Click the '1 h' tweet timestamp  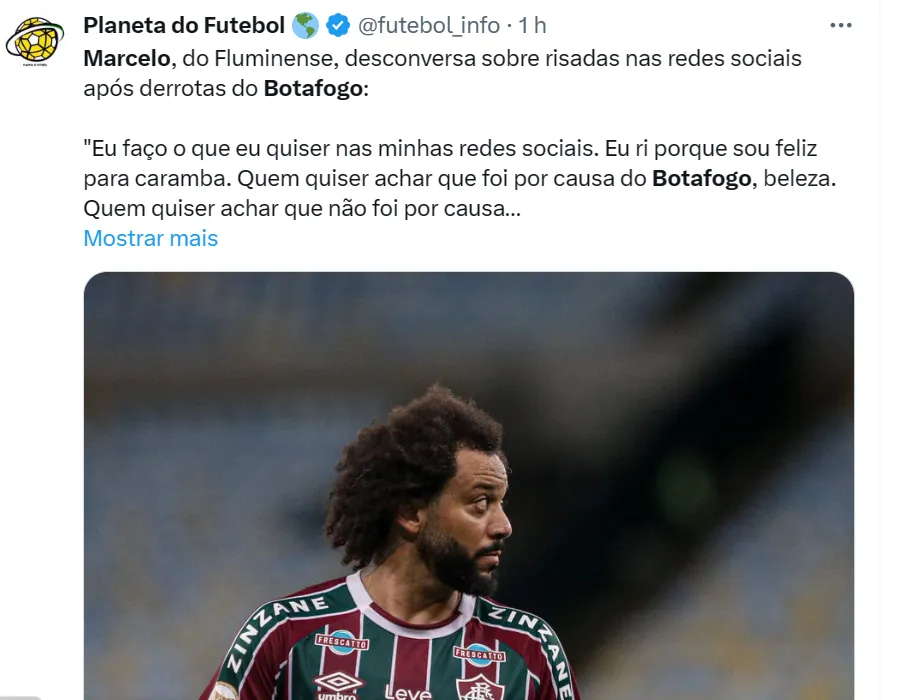pos(532,26)
